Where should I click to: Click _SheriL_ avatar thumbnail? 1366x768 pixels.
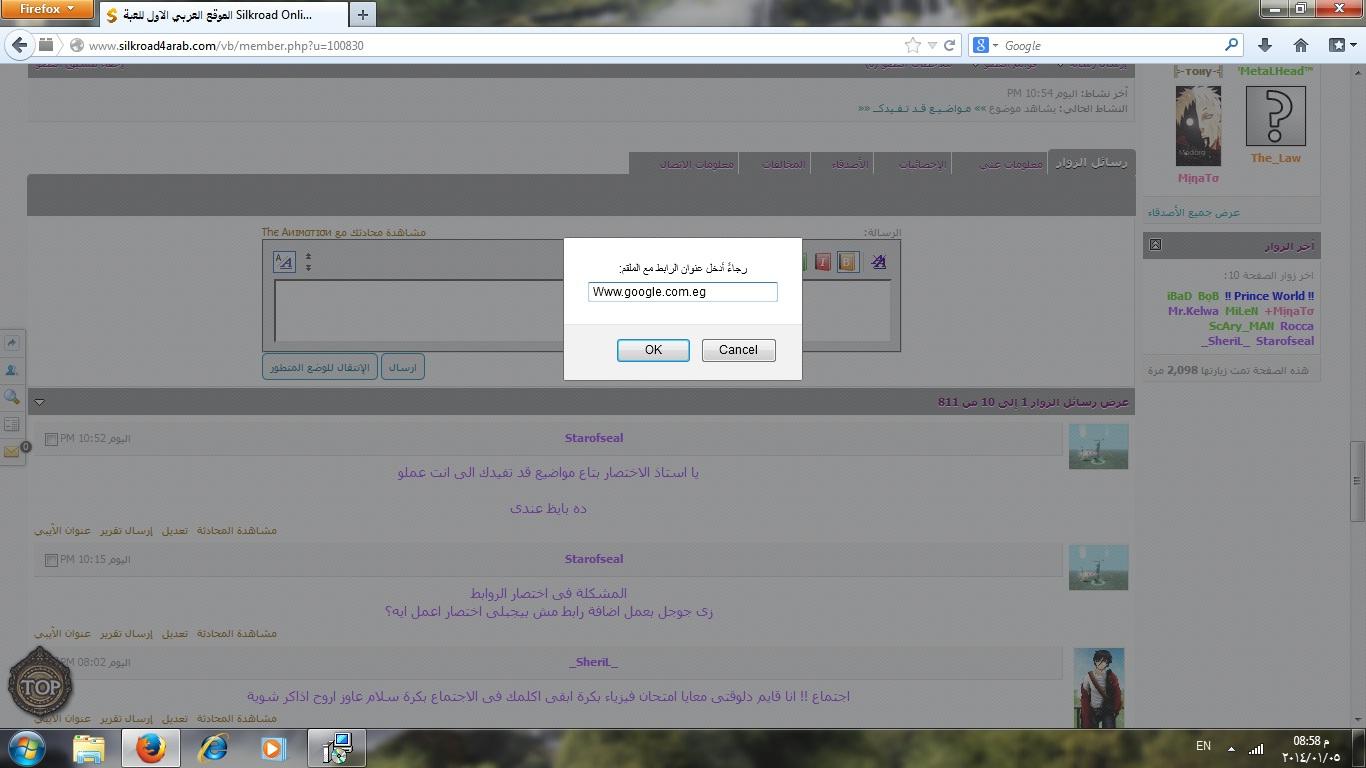tap(1098, 687)
